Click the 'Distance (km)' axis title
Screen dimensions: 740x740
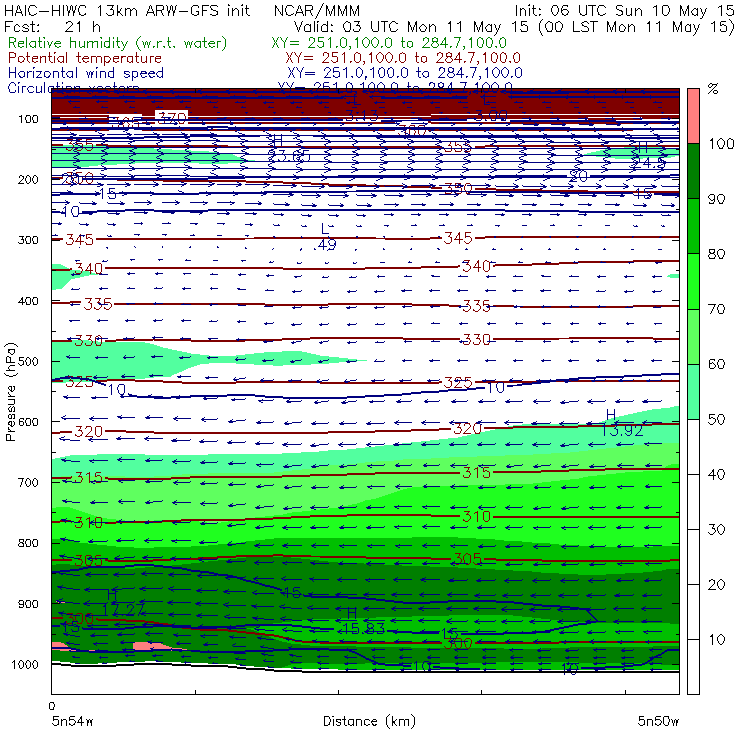[369, 721]
